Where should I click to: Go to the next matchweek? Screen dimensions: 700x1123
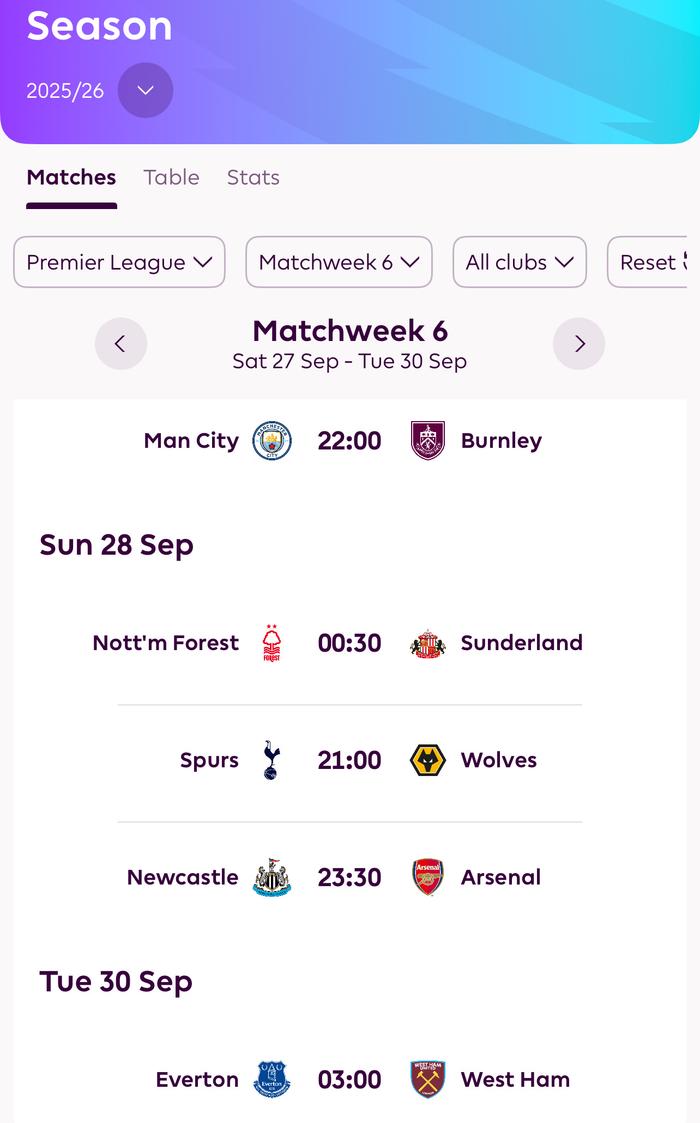[x=579, y=344]
